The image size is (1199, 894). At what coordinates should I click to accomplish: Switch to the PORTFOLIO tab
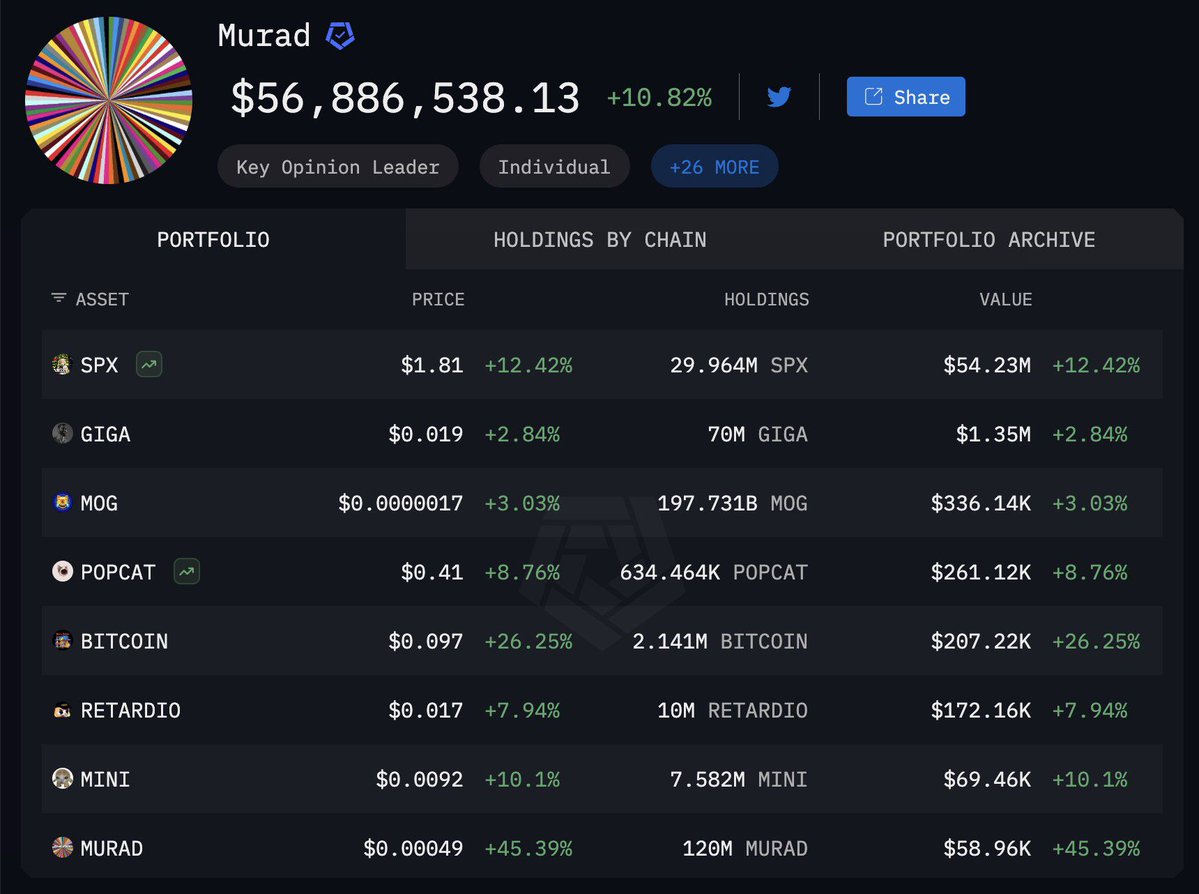point(213,239)
